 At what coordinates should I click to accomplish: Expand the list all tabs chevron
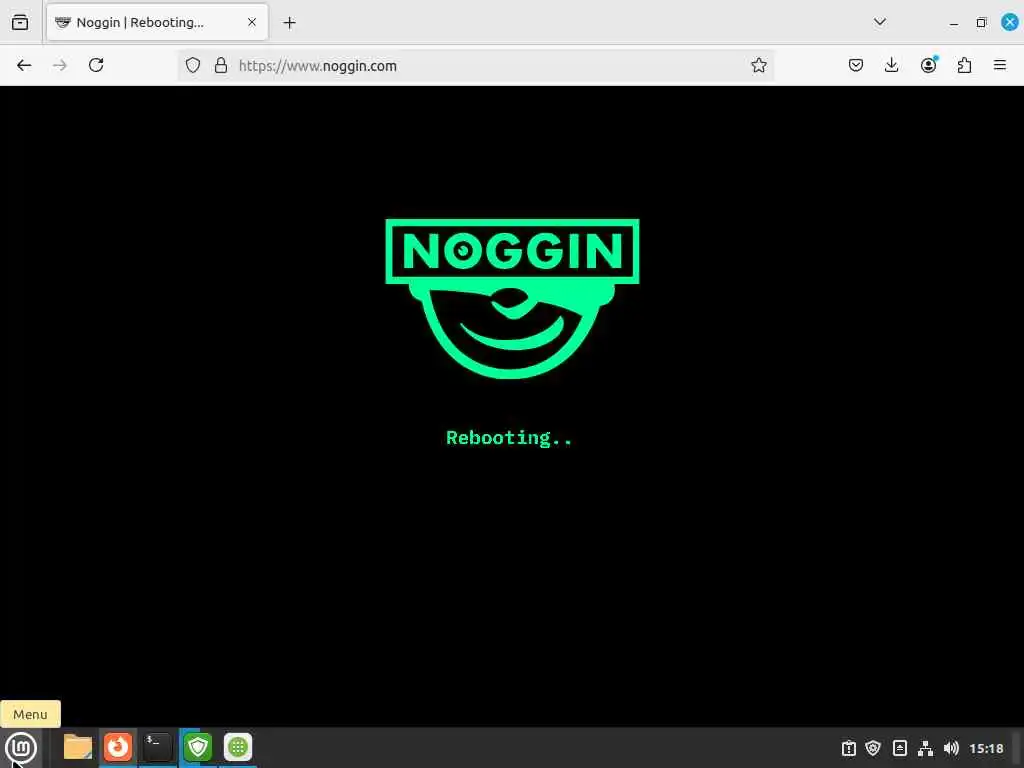click(880, 22)
